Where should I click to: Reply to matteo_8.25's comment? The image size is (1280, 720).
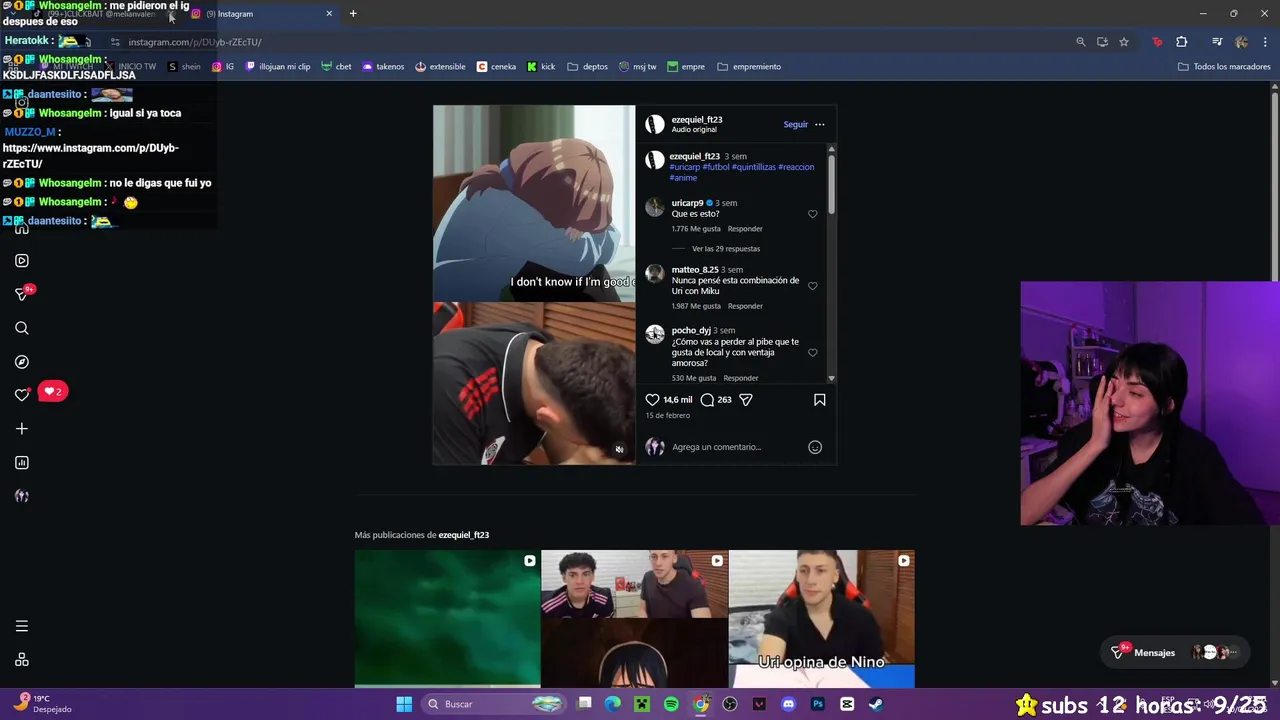[745, 306]
